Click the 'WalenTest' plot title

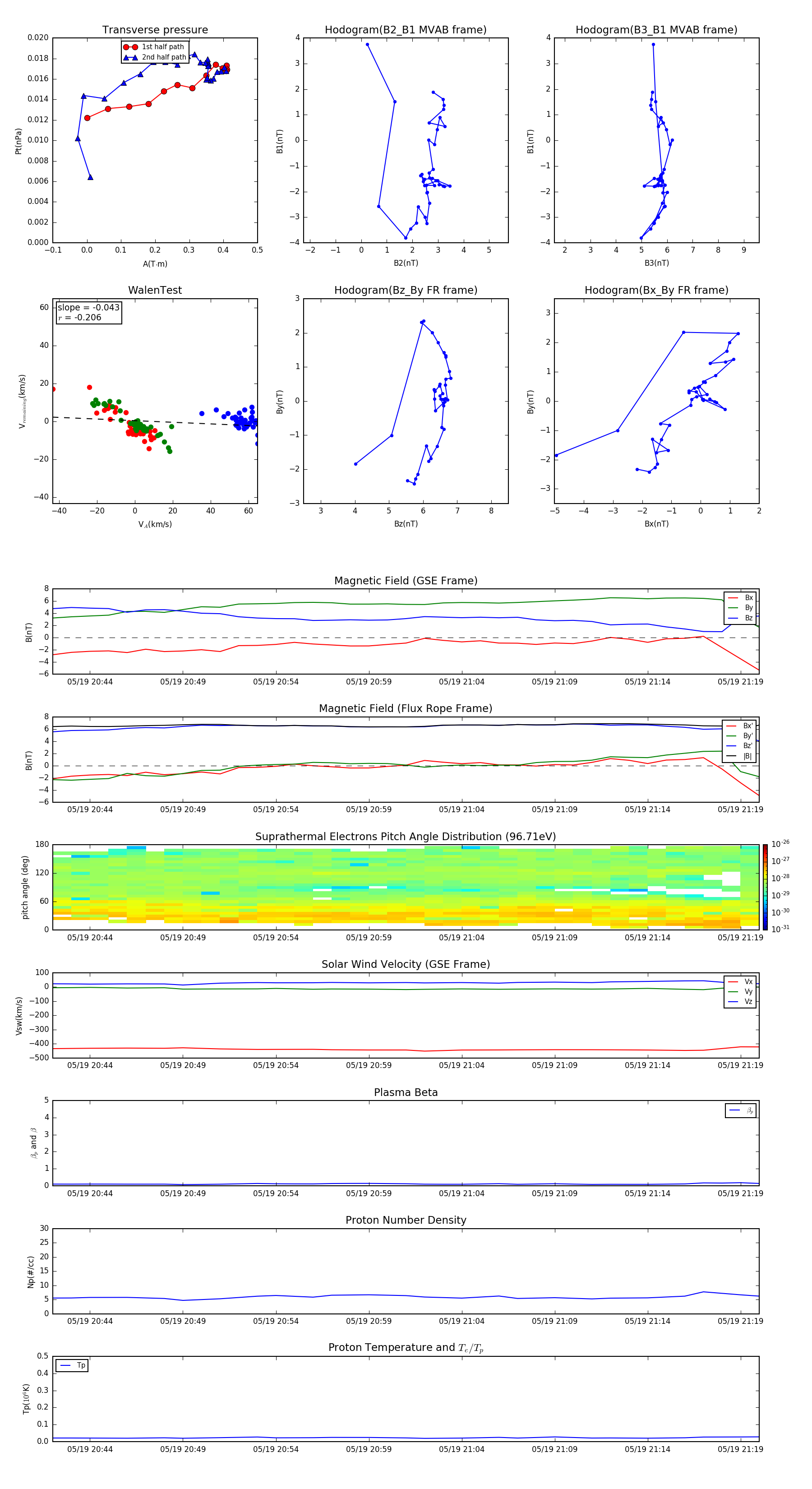(x=155, y=290)
